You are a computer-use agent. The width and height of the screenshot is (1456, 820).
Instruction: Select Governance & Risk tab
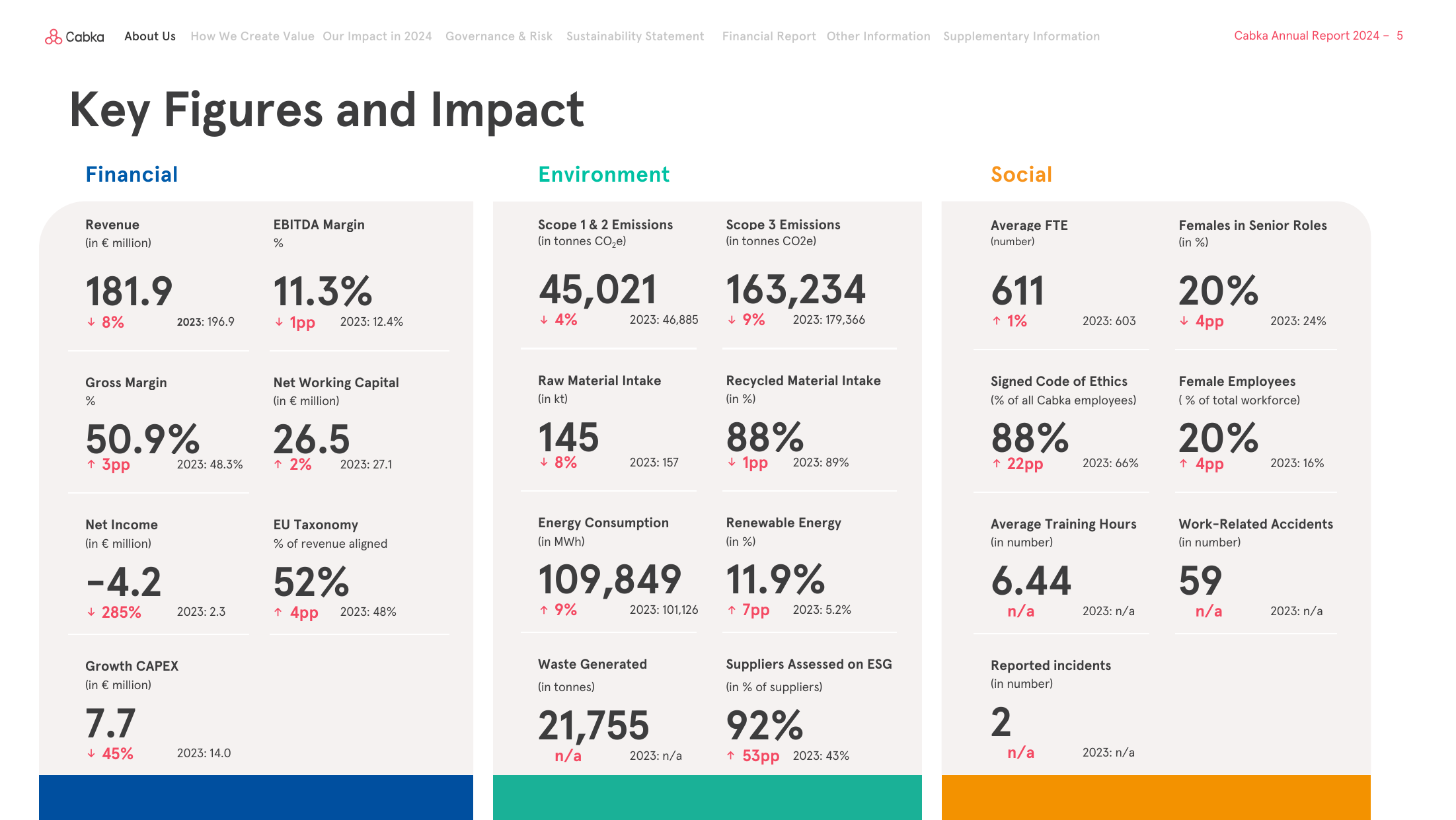(x=499, y=36)
